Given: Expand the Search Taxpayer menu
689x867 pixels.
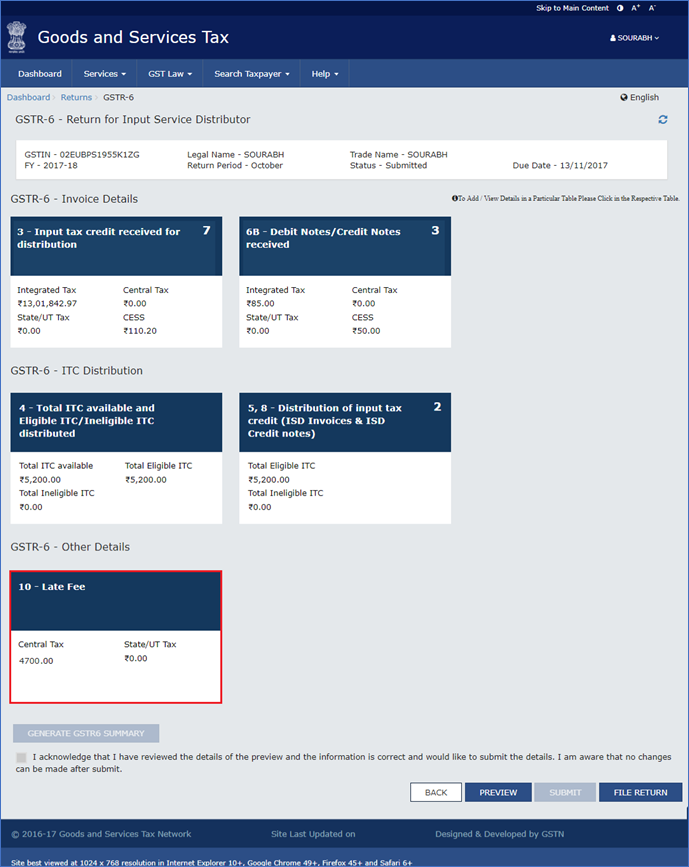Looking at the screenshot, I should point(252,74).
